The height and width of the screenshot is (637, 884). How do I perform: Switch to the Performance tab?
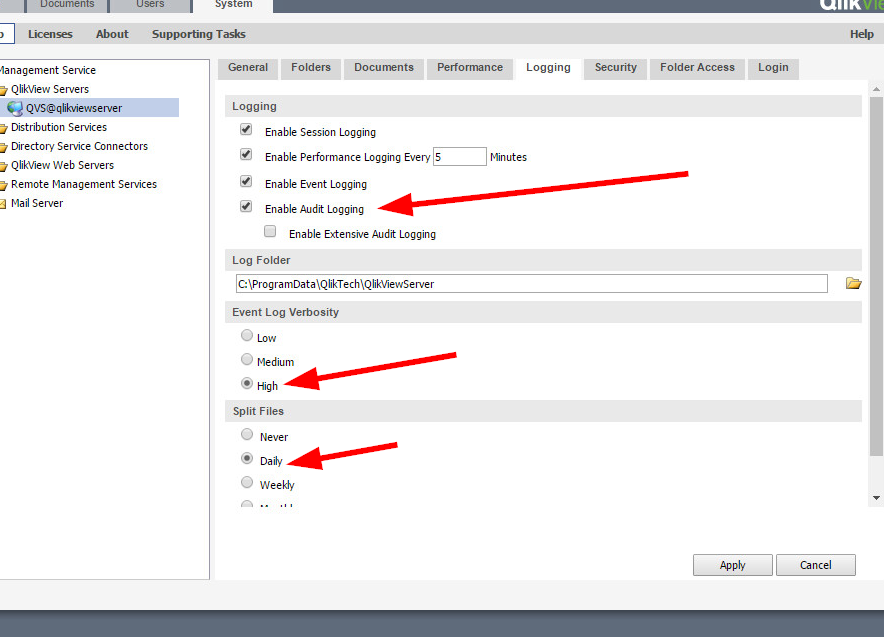point(470,68)
